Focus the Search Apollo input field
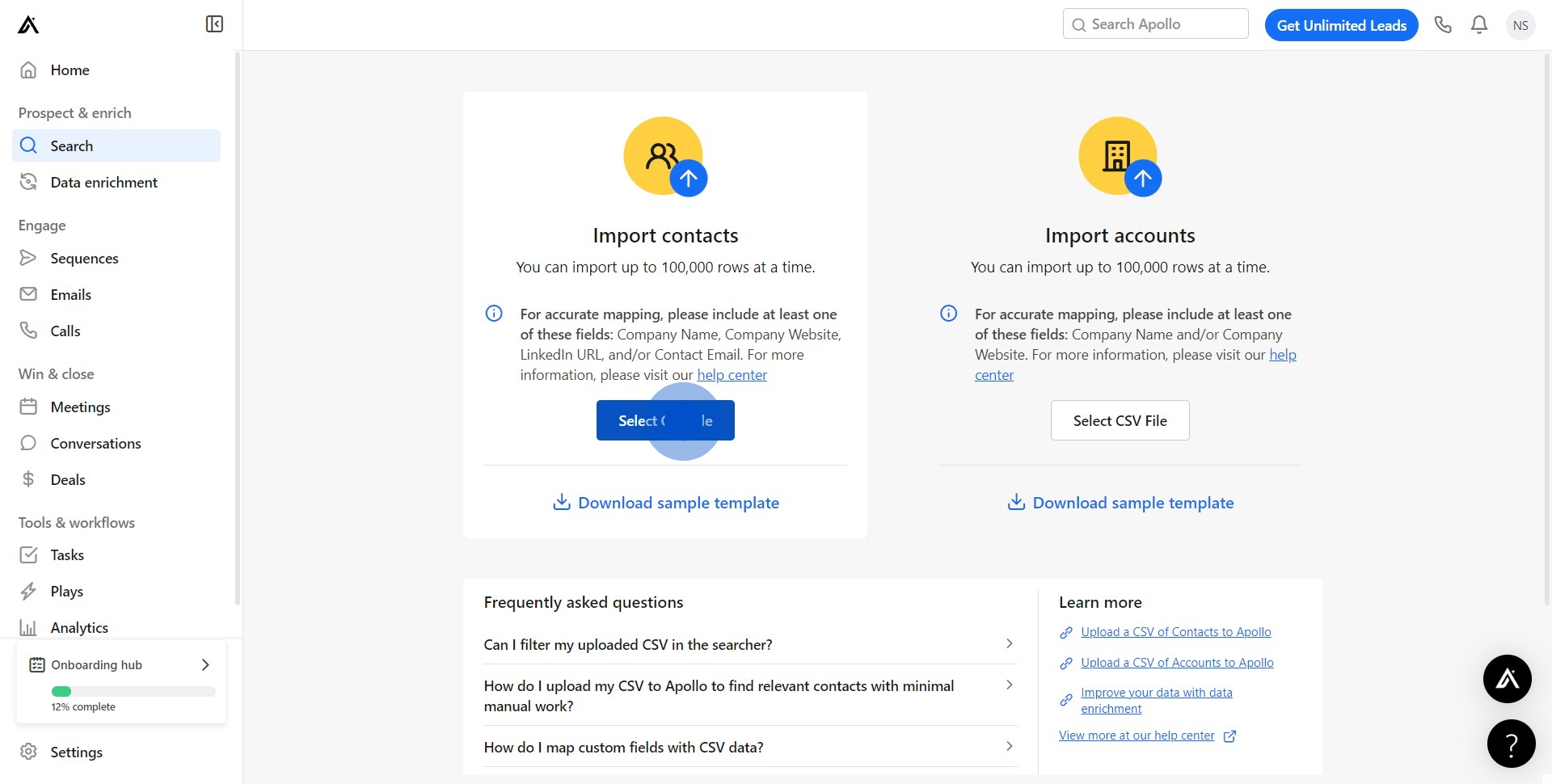Screen dimensions: 1552x784 pyautogui.click(x=1164, y=24)
